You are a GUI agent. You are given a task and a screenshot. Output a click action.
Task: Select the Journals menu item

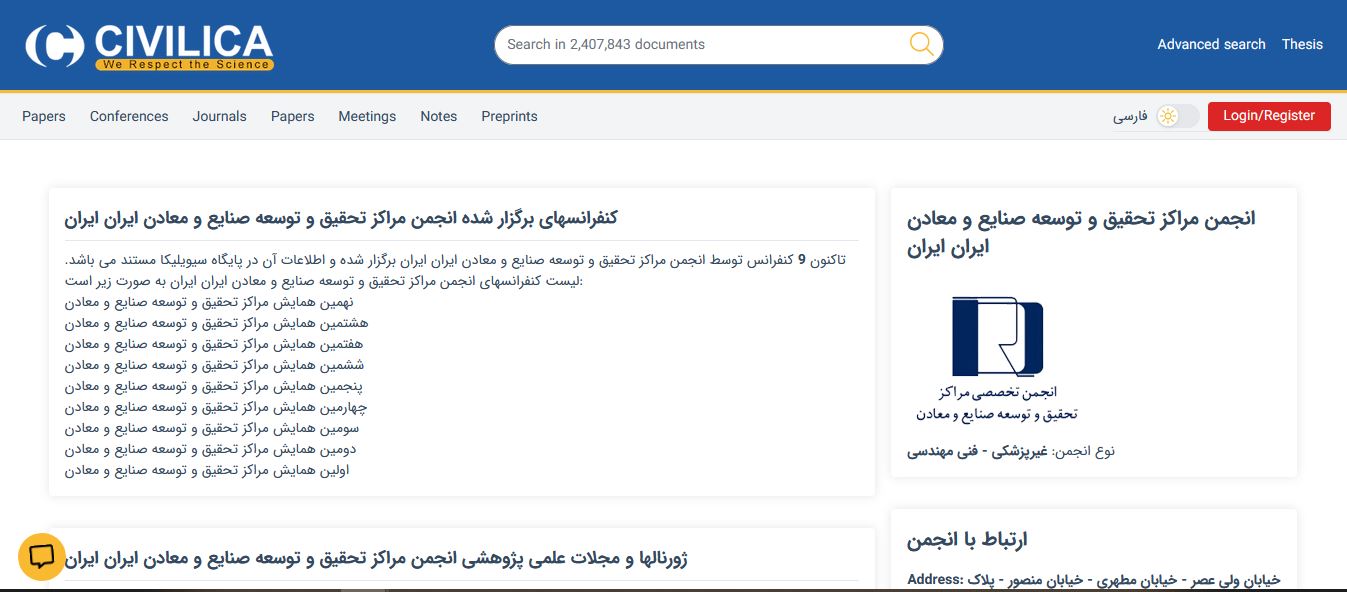click(219, 116)
